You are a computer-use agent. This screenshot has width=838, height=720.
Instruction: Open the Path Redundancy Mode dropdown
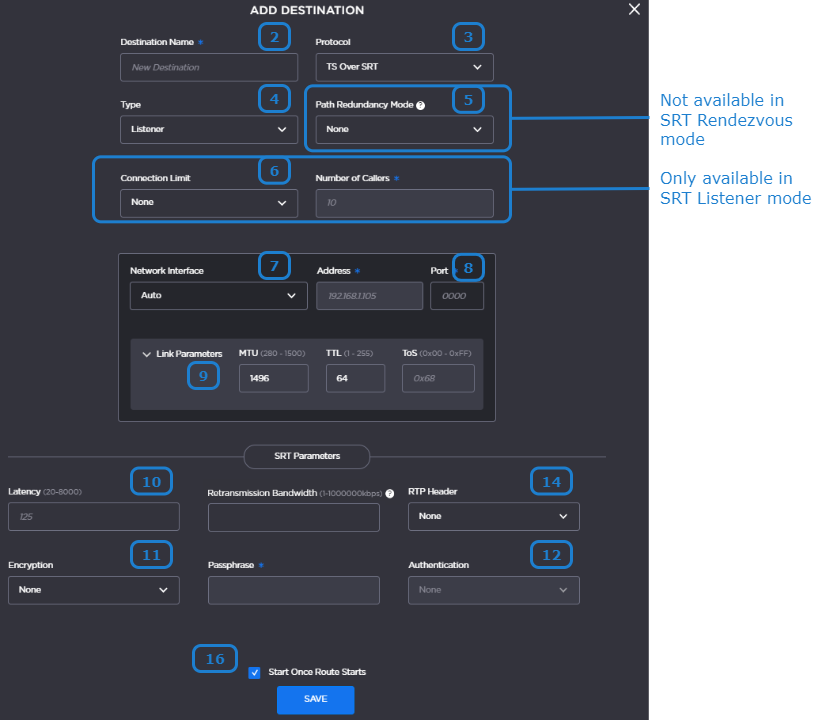(x=404, y=129)
